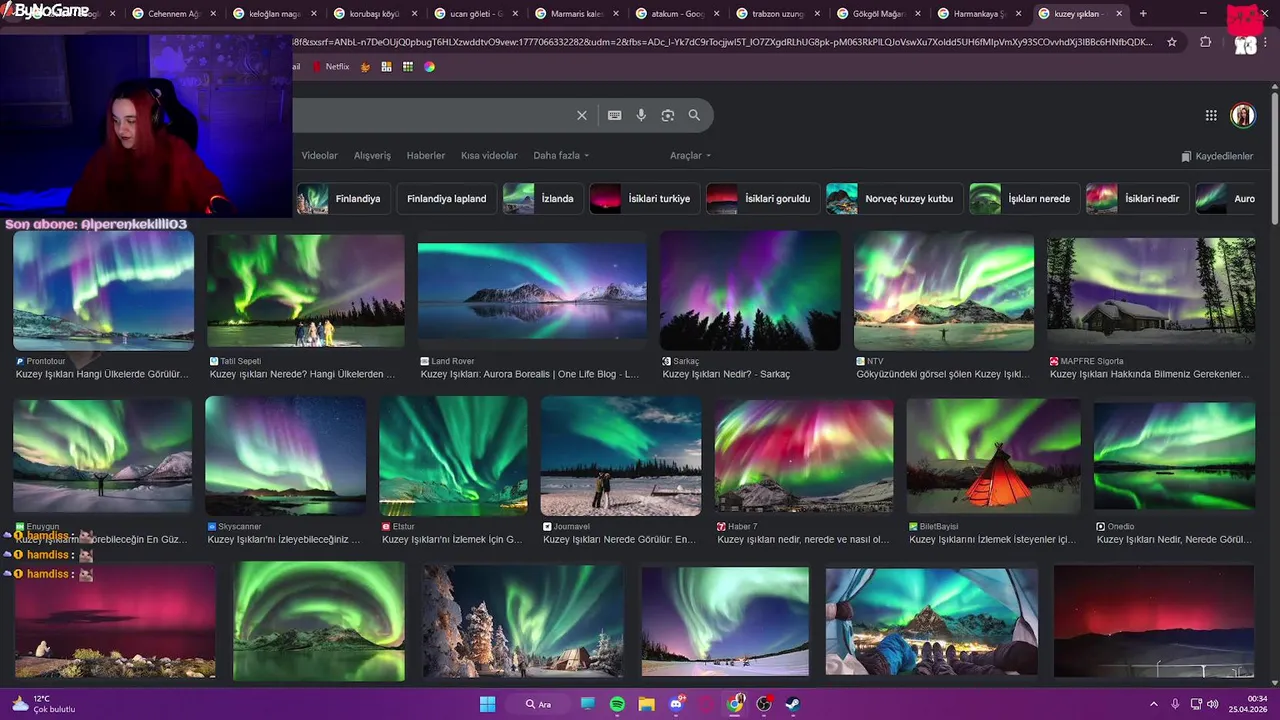This screenshot has width=1280, height=720.
Task: Open MAPFRE Sigorta cabin image result
Action: pyautogui.click(x=1151, y=291)
